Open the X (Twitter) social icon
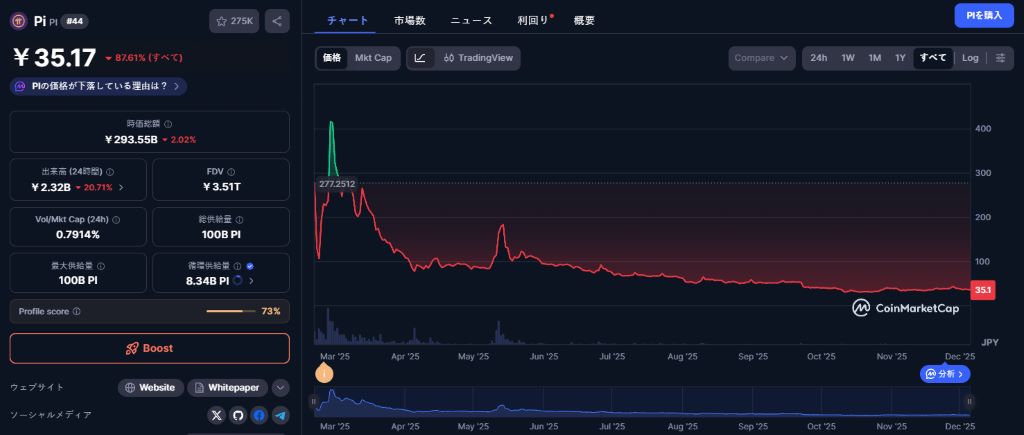The height and width of the screenshot is (435, 1024). click(217, 415)
